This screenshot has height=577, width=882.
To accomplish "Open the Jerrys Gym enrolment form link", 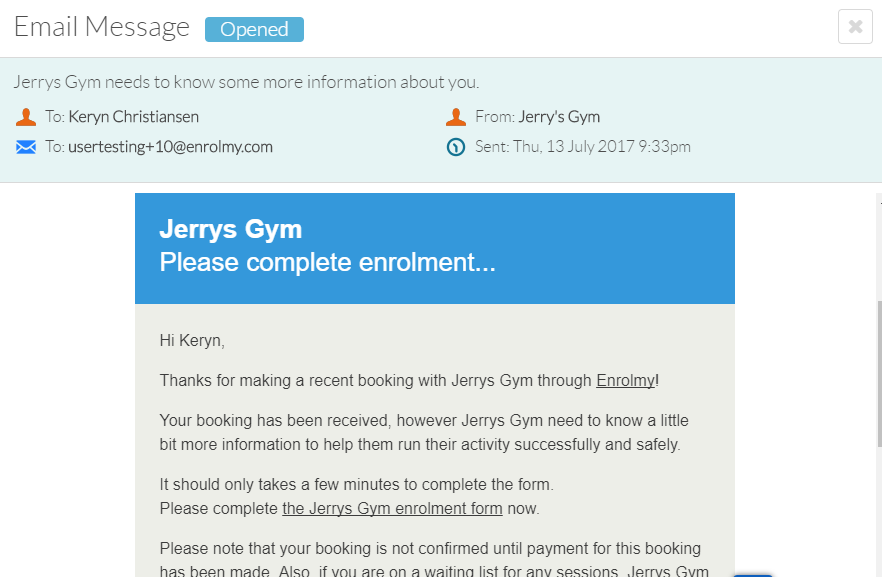I will (x=392, y=508).
